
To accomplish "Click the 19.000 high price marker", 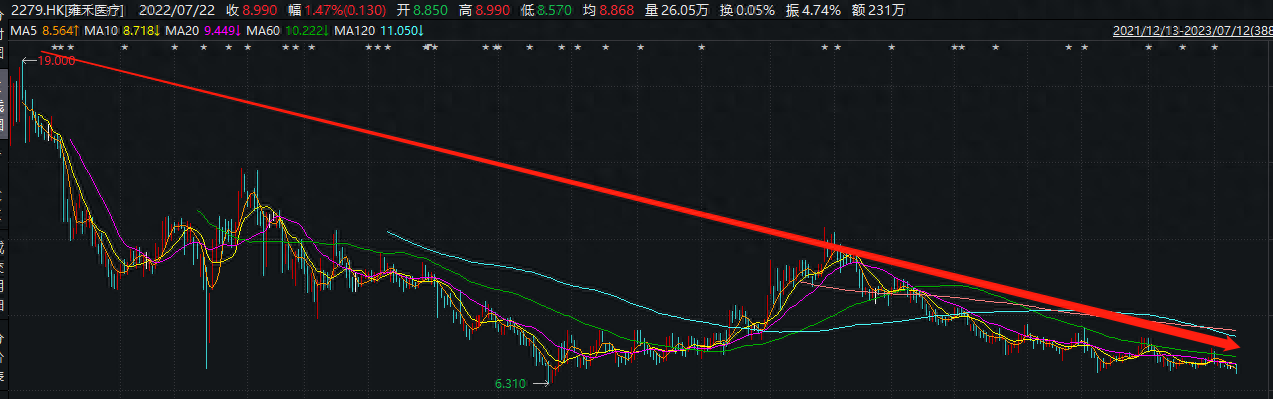I will [x=56, y=61].
